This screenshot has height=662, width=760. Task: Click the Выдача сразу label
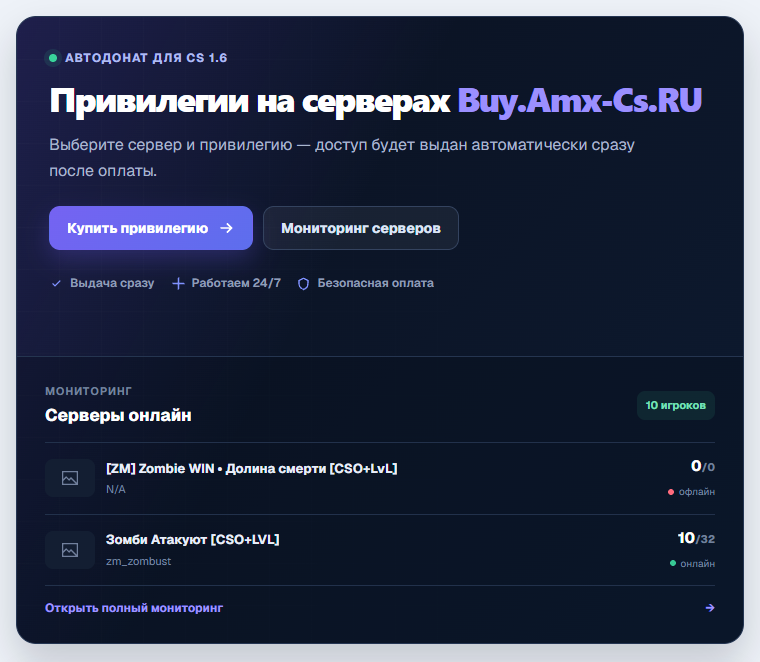112,283
